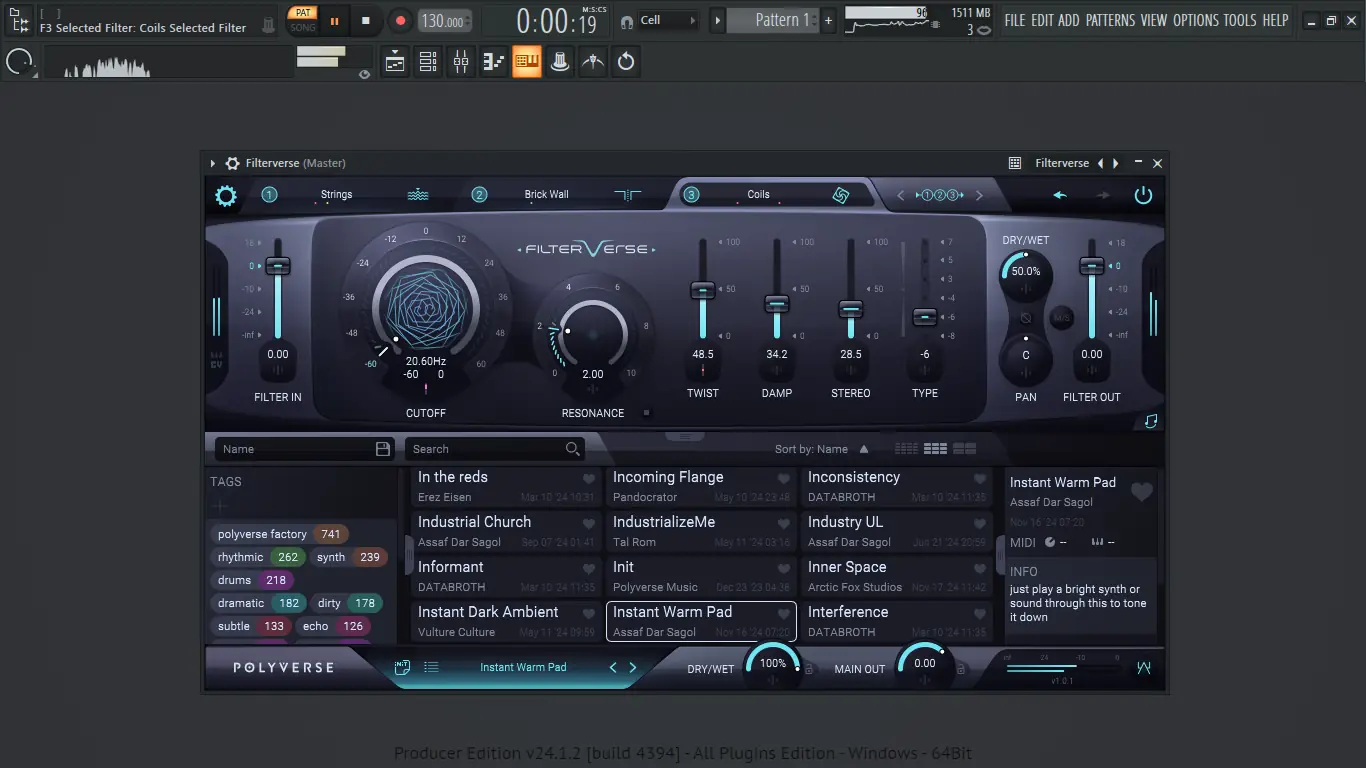Image resolution: width=1366 pixels, height=768 pixels.
Task: Toggle the Sort by Name order arrow
Action: tap(864, 449)
